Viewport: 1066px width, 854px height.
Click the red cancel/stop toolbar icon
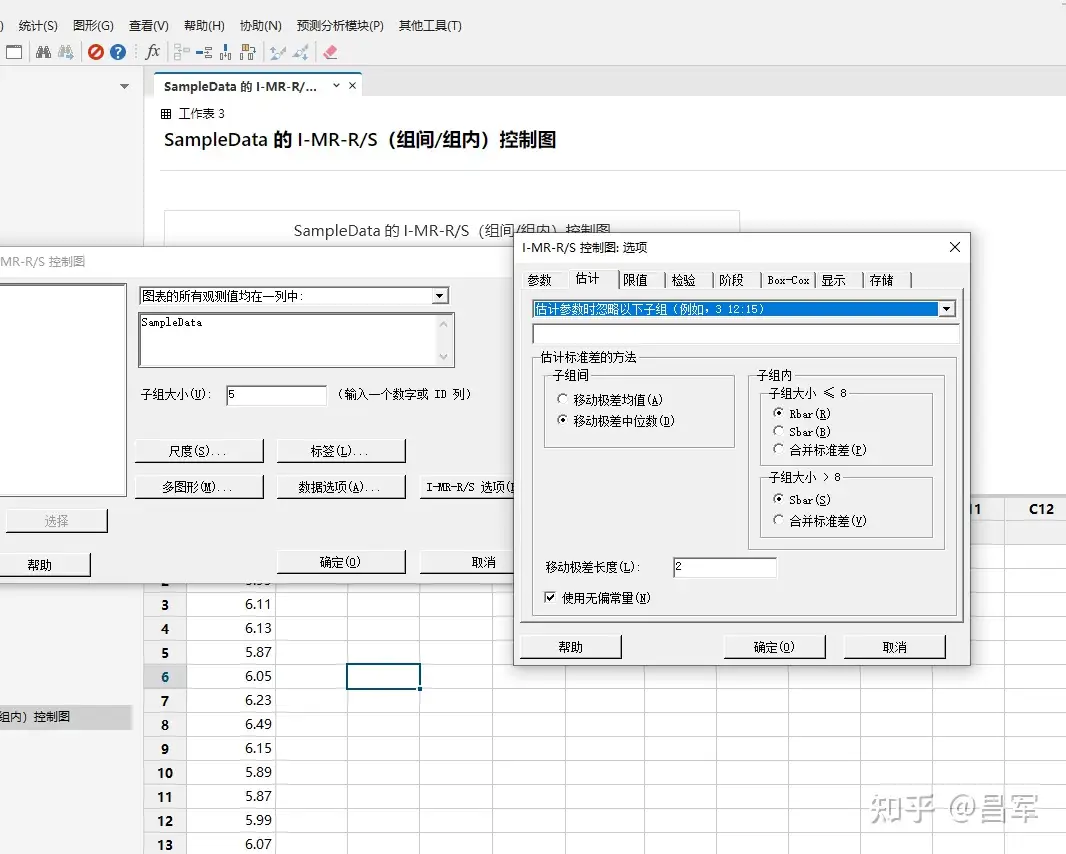point(96,52)
